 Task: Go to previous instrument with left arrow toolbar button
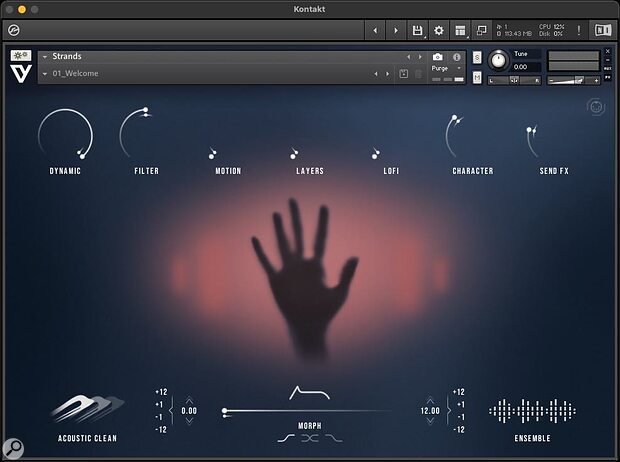coord(375,30)
